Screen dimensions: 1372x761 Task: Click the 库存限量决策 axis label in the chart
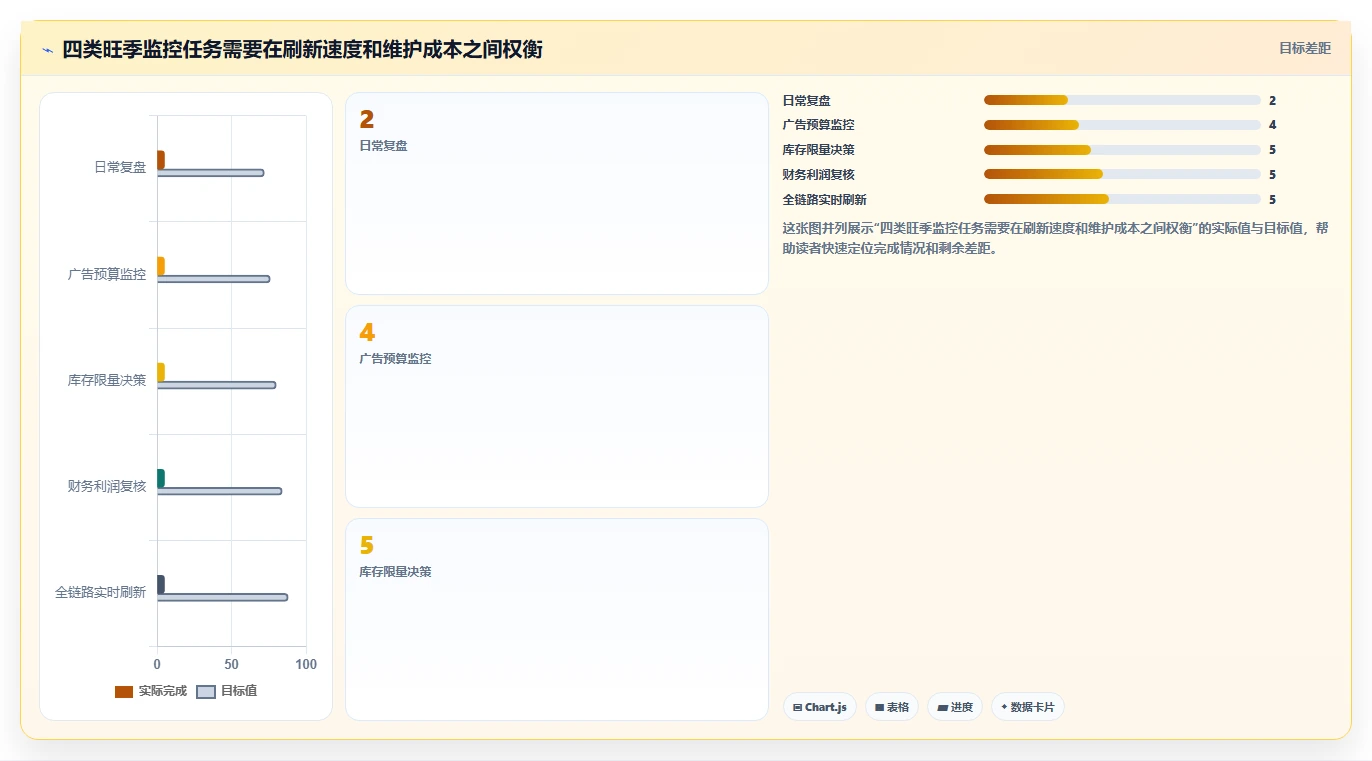107,380
